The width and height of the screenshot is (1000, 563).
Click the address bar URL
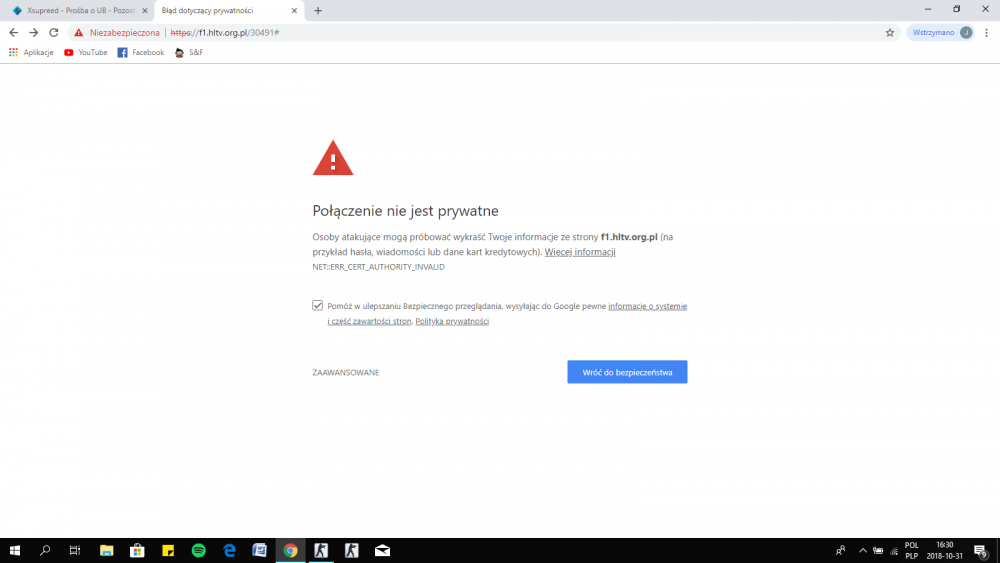point(224,33)
